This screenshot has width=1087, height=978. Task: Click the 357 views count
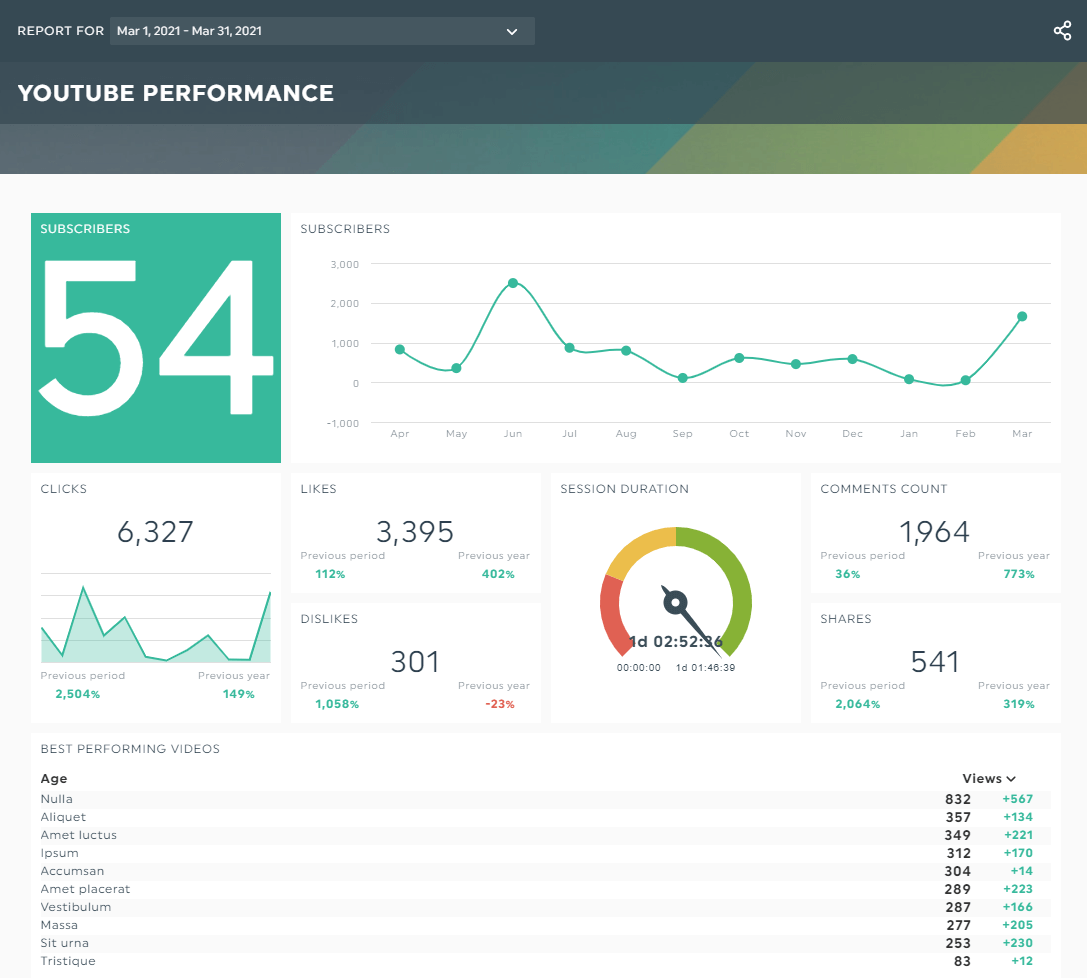click(958, 817)
